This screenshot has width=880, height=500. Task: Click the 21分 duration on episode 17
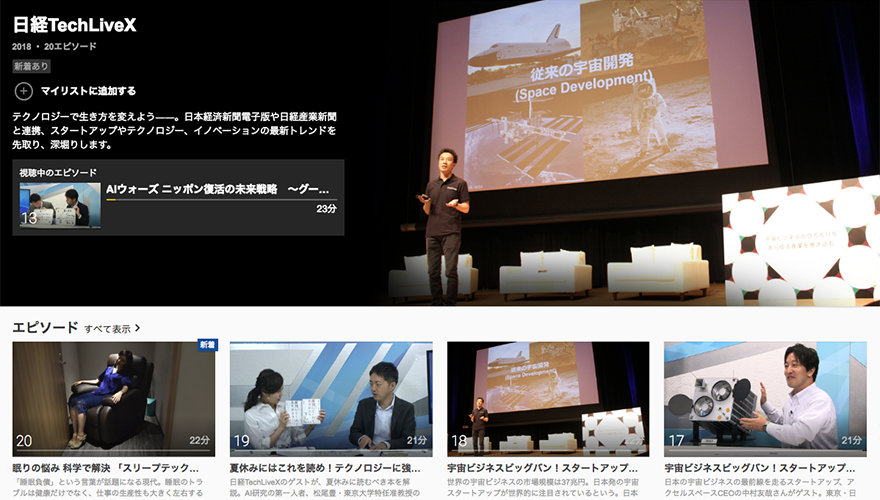851,441
